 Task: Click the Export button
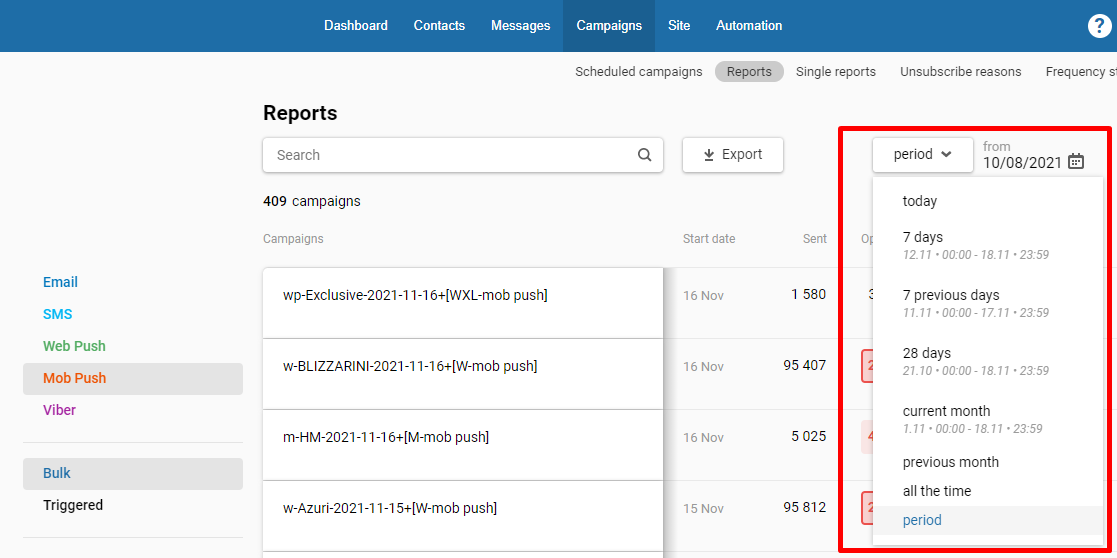click(732, 155)
